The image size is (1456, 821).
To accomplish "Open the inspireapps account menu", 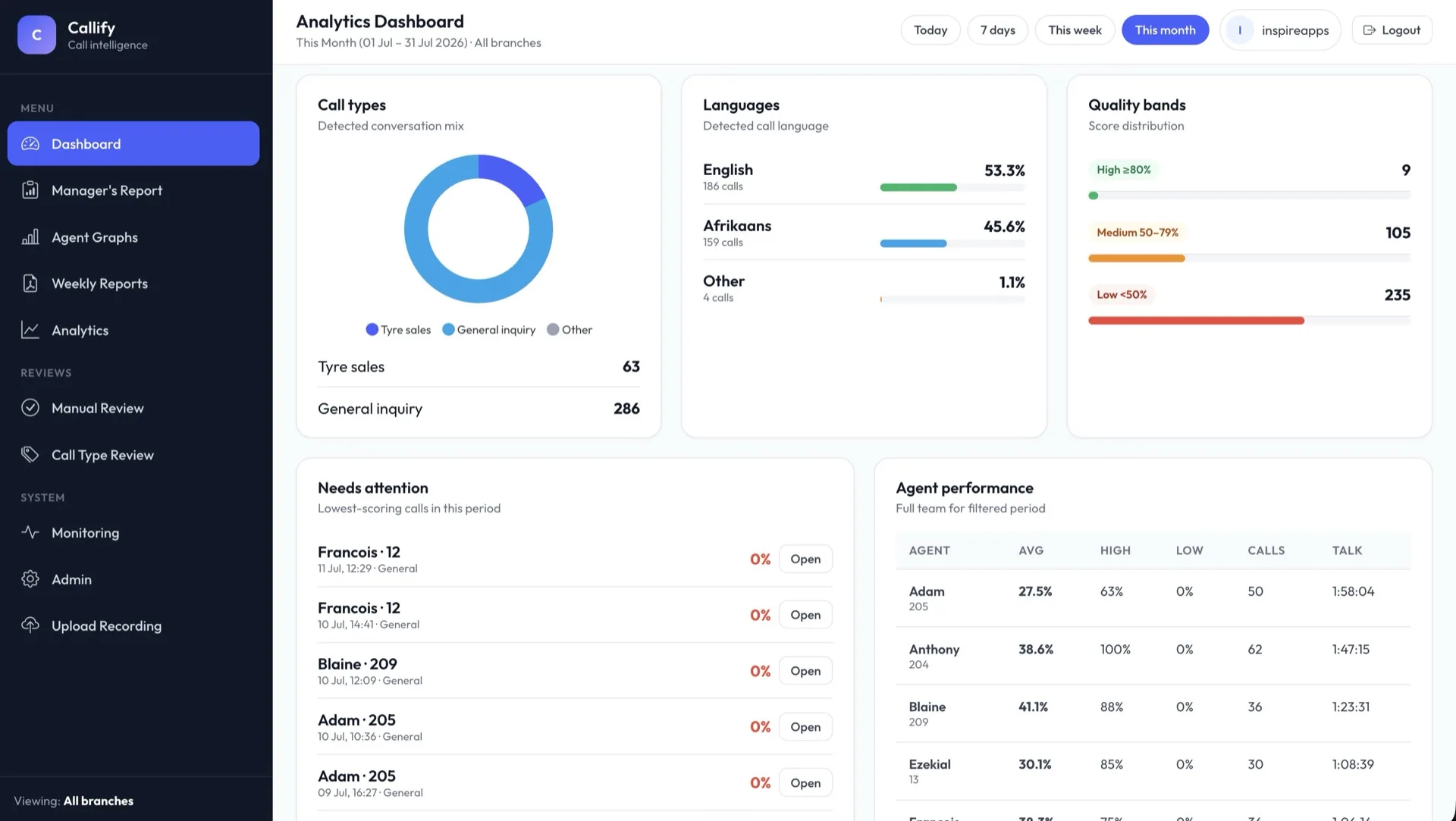I will 1280,30.
